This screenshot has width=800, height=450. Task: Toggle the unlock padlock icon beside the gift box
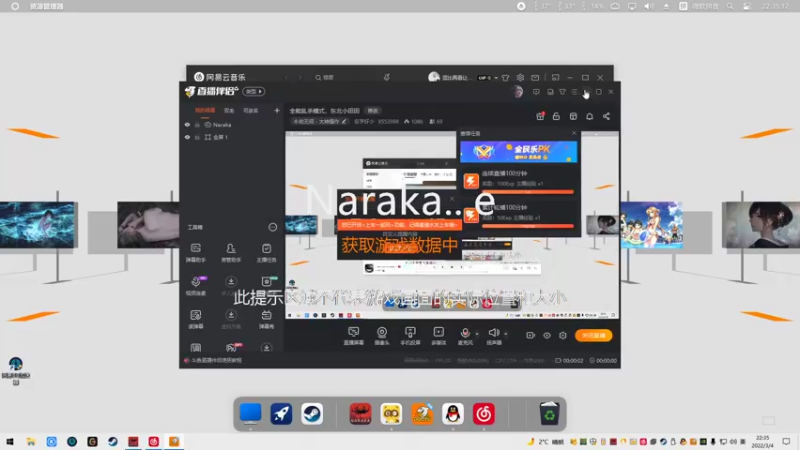click(556, 116)
